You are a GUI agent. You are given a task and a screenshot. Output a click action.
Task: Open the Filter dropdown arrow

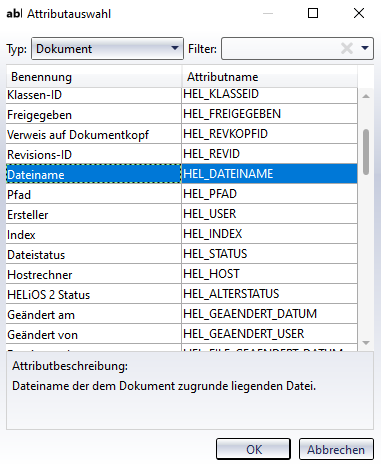tap(365, 48)
